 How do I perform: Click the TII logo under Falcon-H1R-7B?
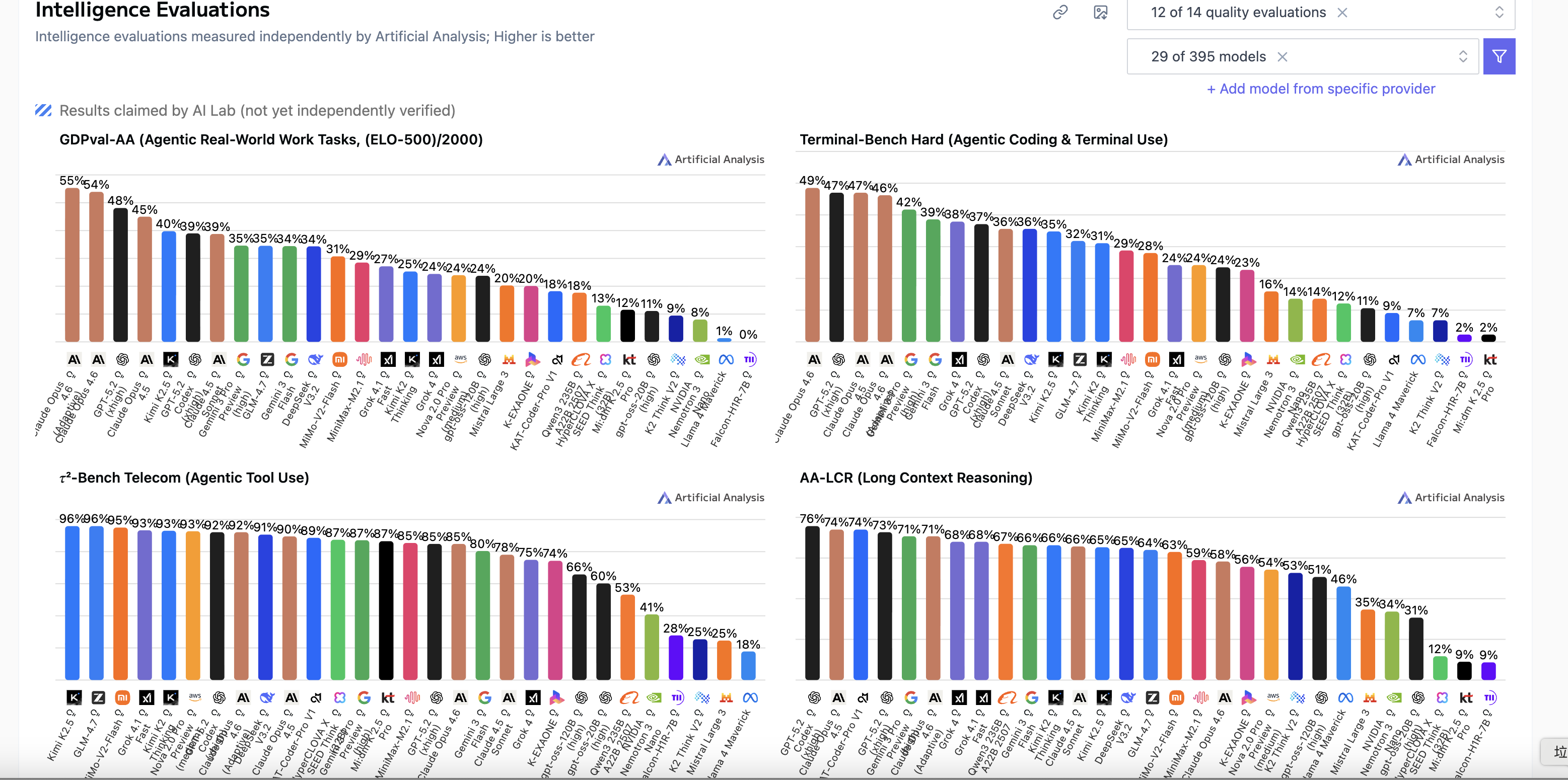(750, 360)
